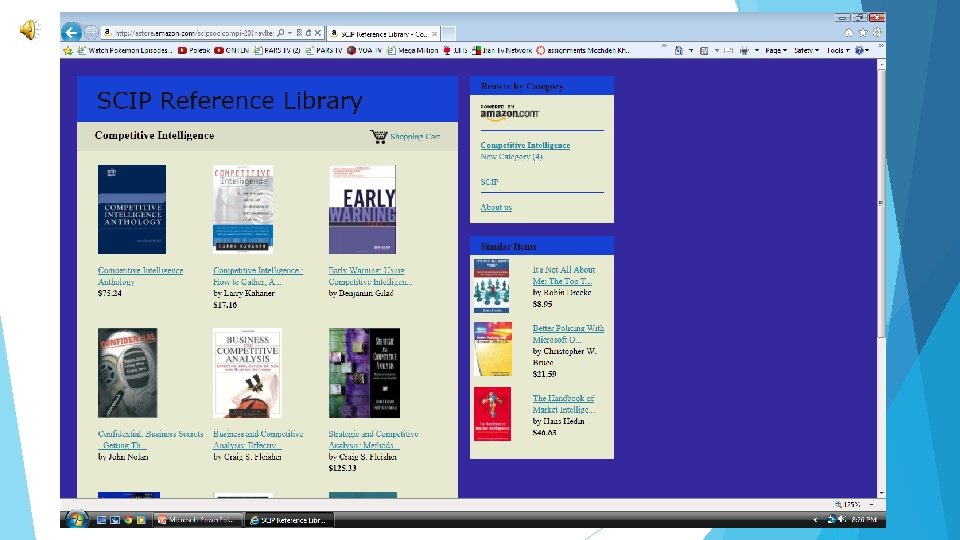The height and width of the screenshot is (540, 960).
Task: Click Better Policing book cover thumbnail
Action: point(493,349)
